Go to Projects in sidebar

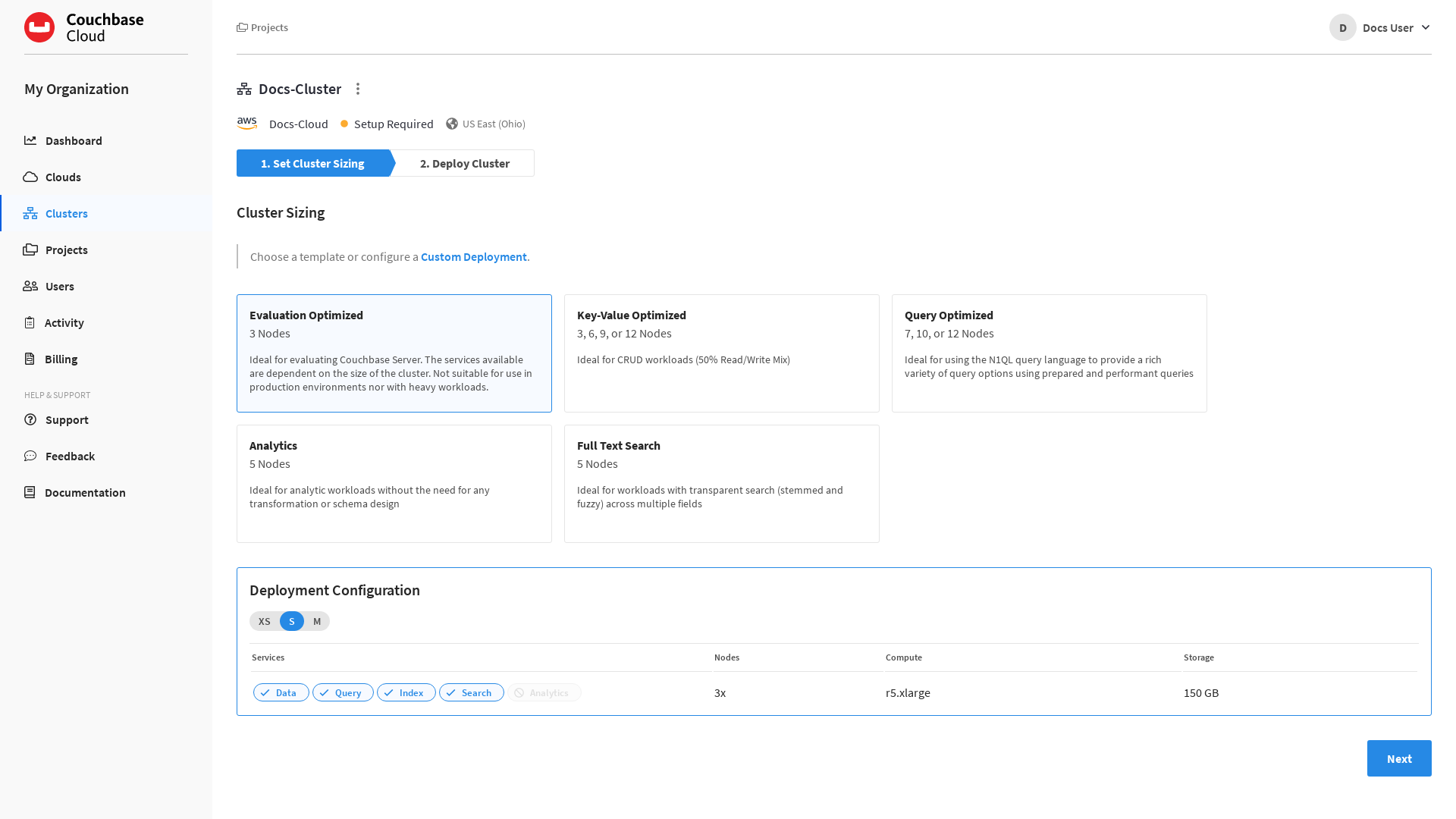(x=66, y=249)
